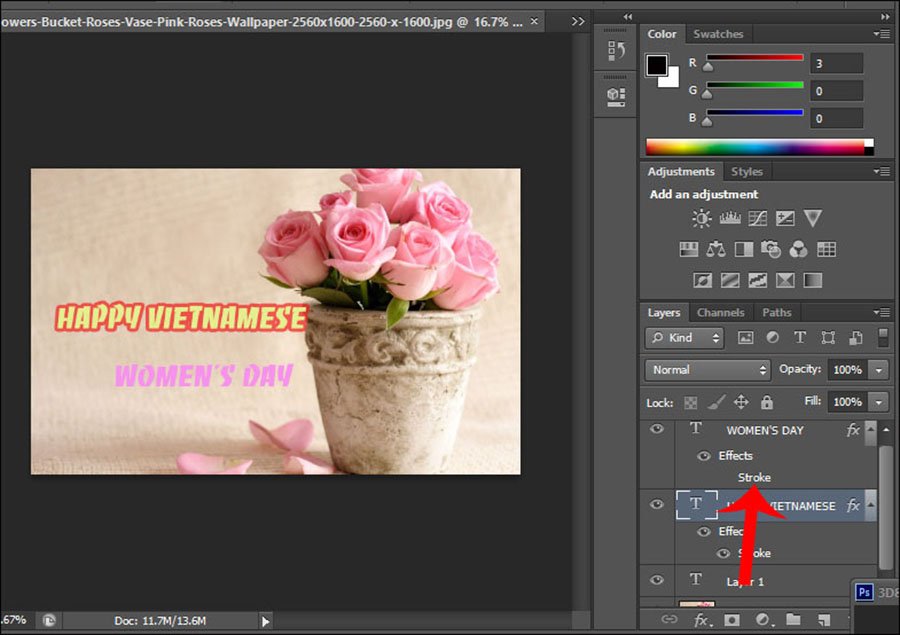Image resolution: width=900 pixels, height=635 pixels.
Task: Add a Curves adjustment
Action: pos(757,218)
